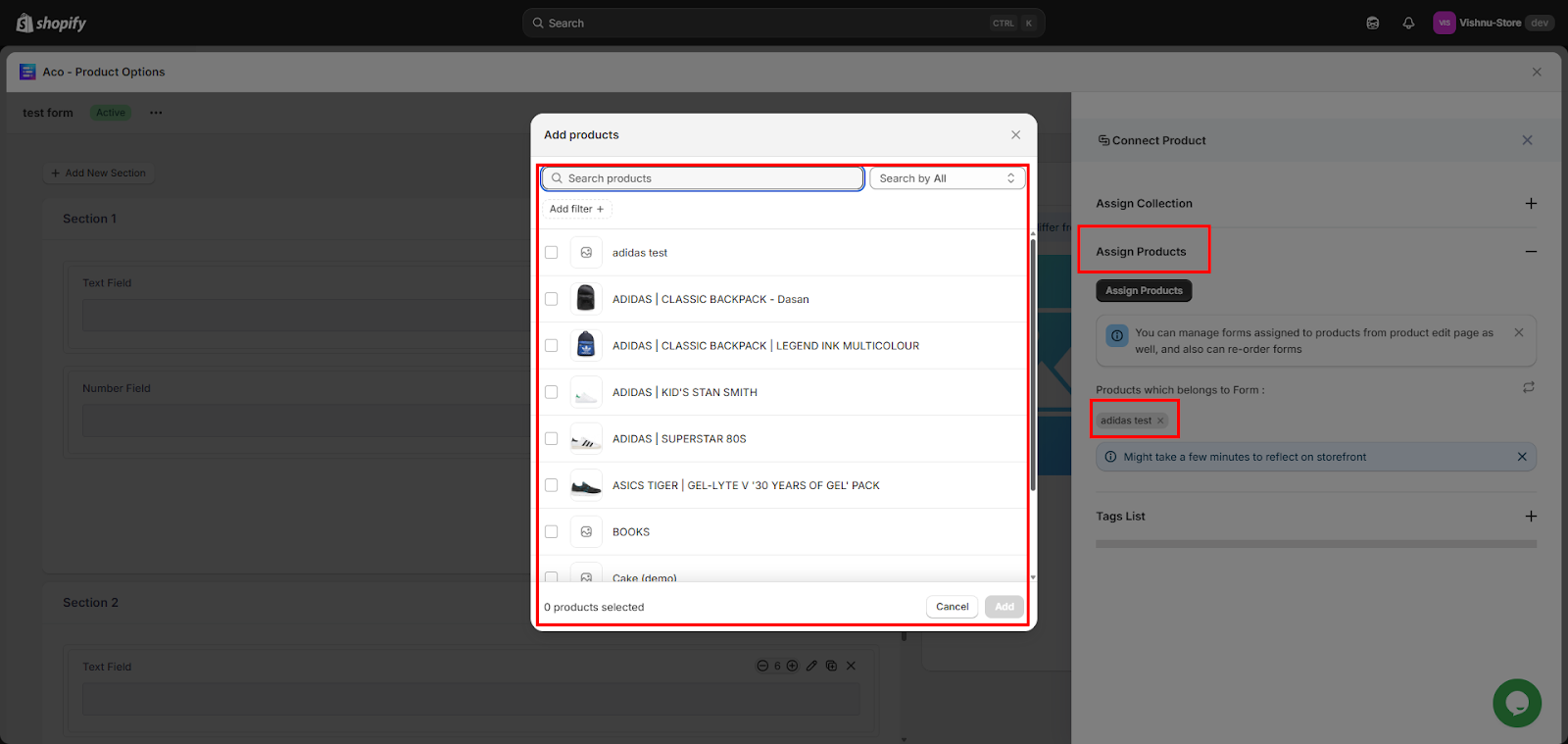Close the Add products dialog

(1015, 135)
